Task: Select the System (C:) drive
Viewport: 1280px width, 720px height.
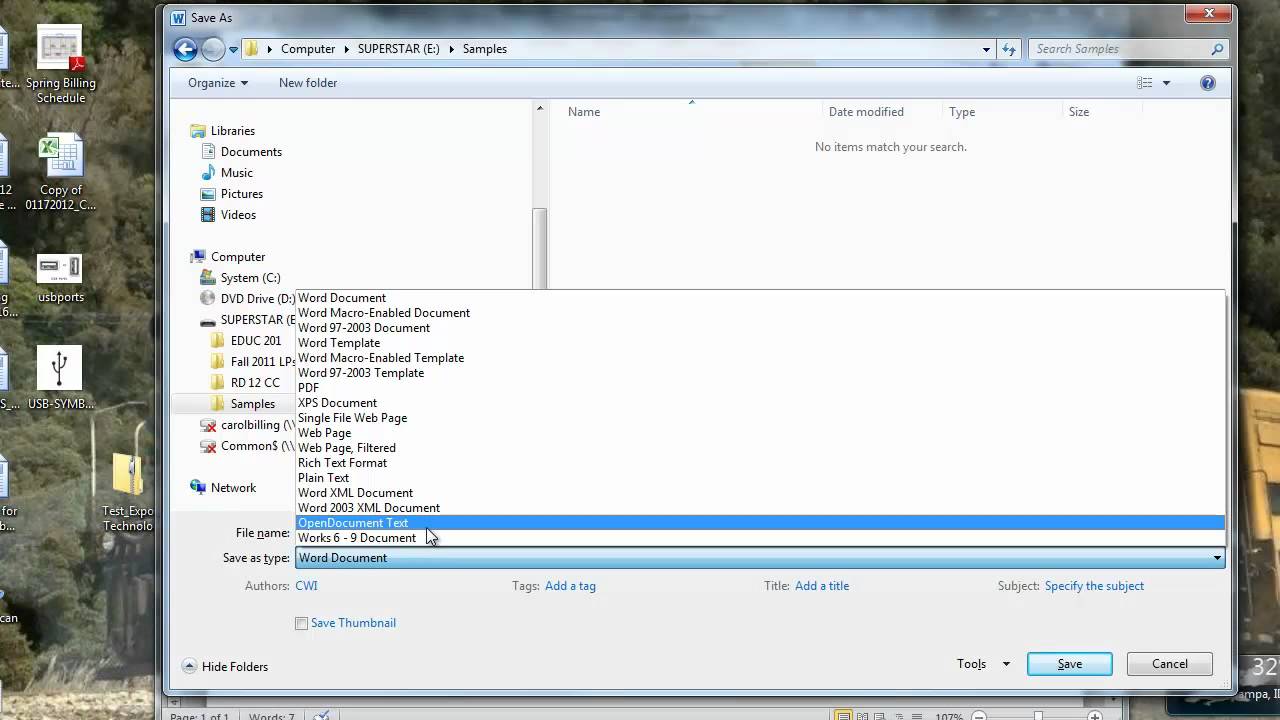Action: [240, 278]
